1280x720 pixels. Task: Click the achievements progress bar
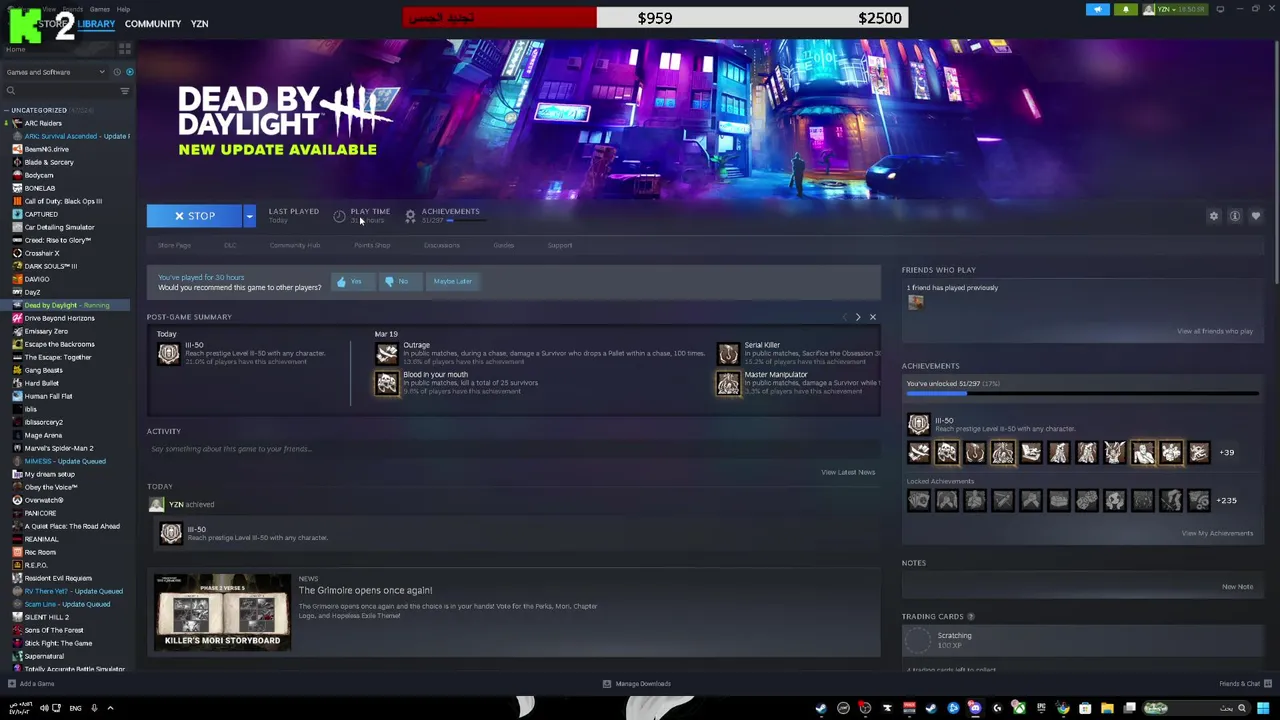point(1082,393)
